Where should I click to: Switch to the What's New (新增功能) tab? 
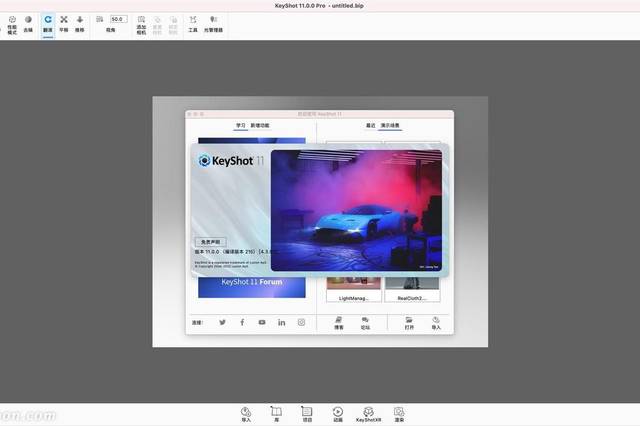pos(260,125)
